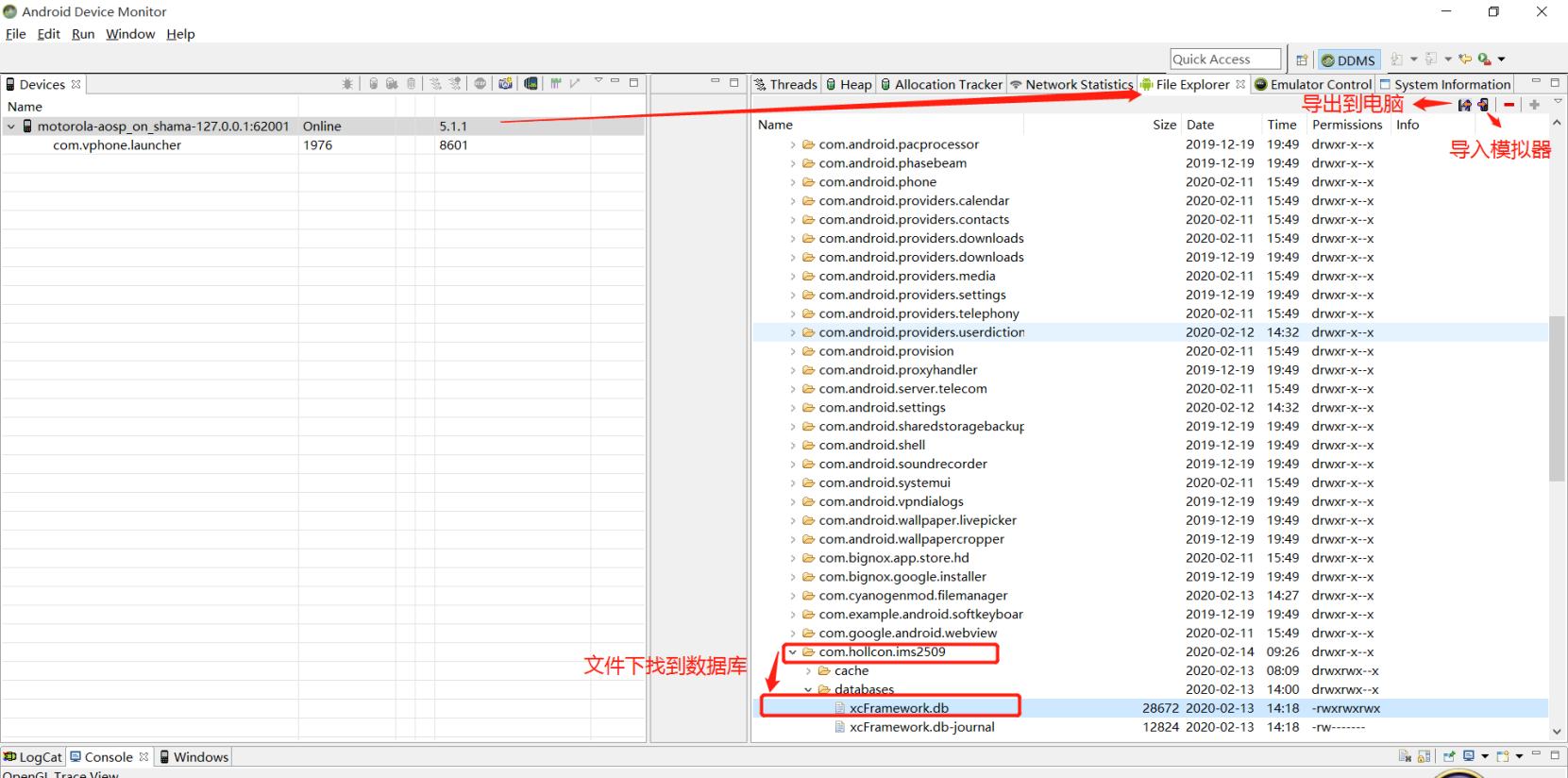Open the Run menu
Image resolution: width=1568 pixels, height=778 pixels.
point(83,34)
